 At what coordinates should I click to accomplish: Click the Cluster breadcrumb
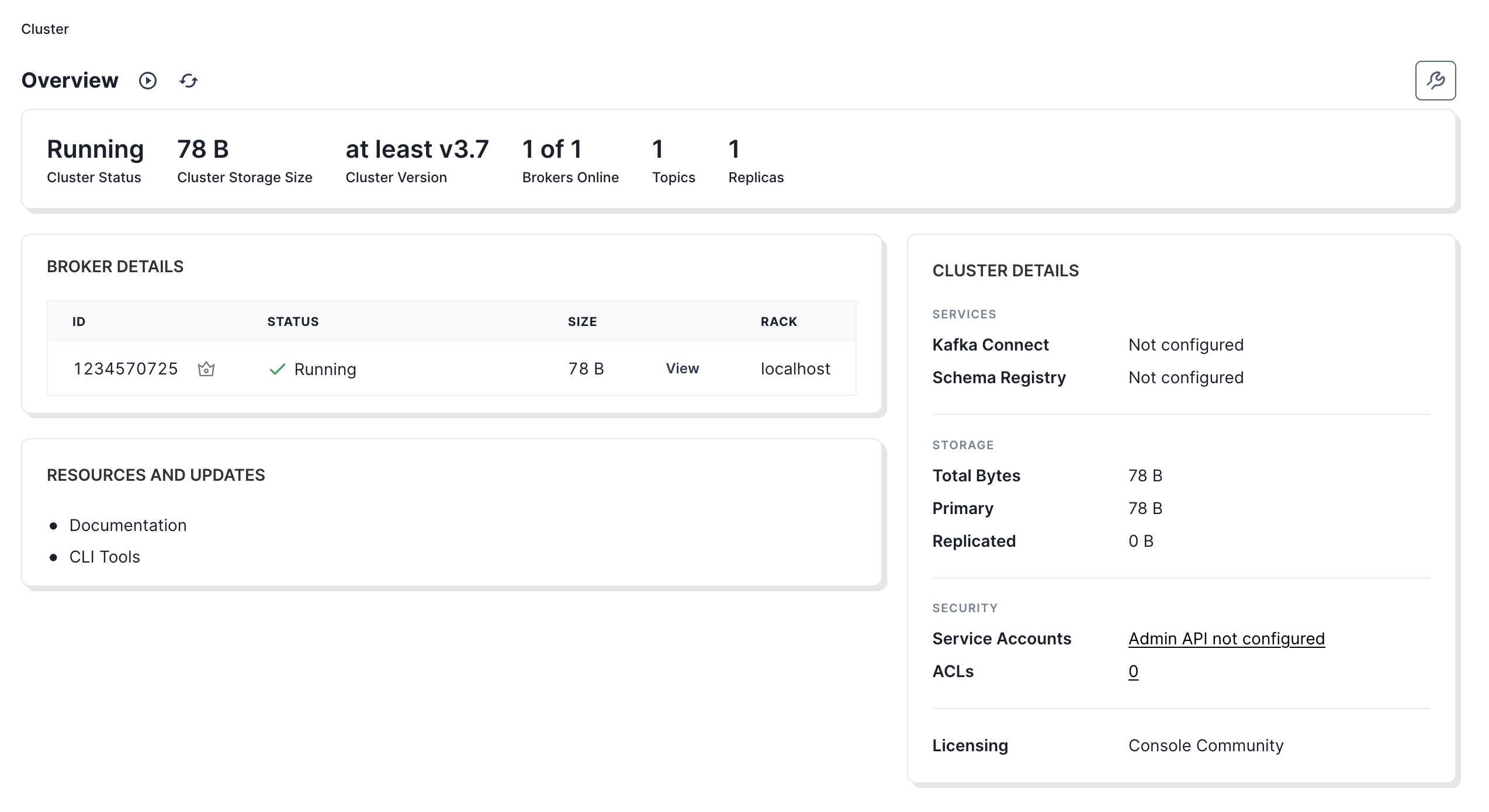45,29
